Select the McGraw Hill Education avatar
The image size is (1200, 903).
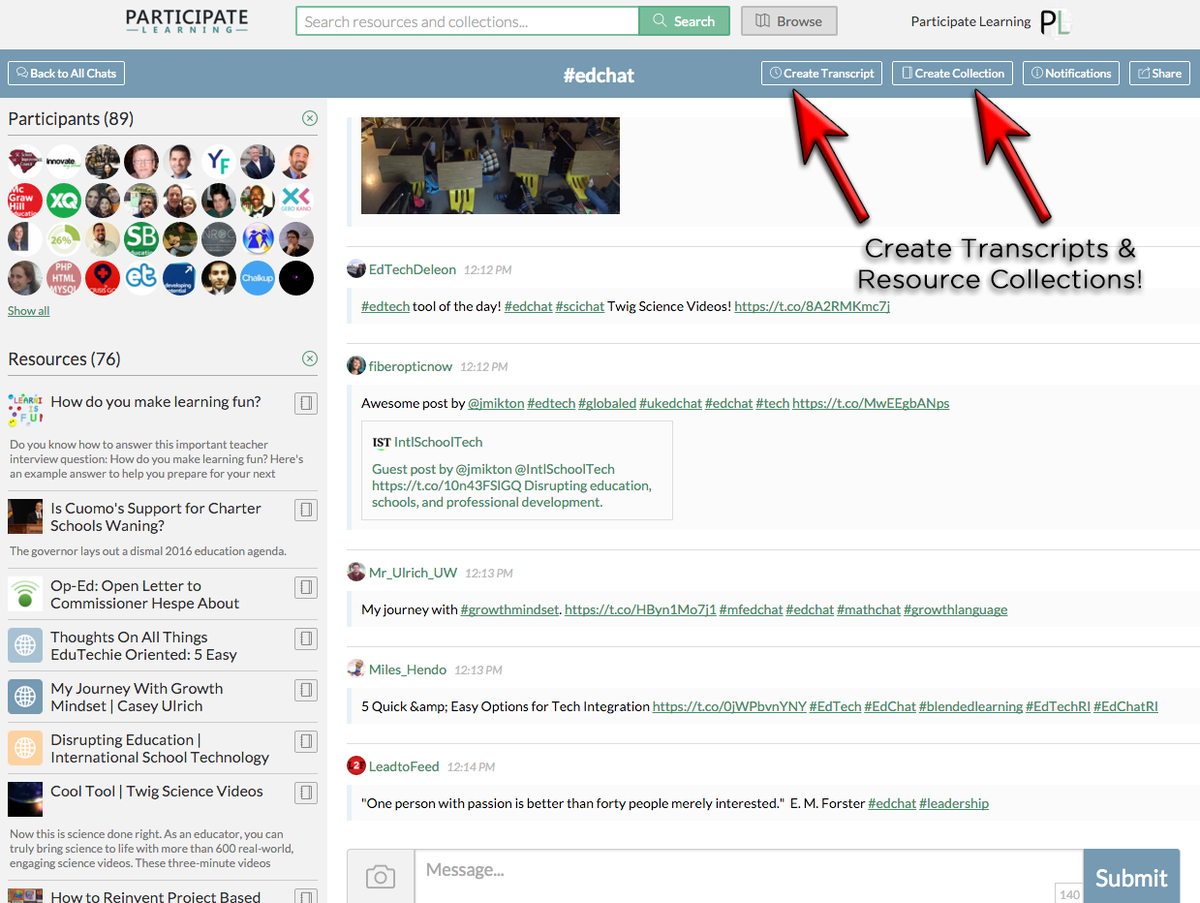click(25, 200)
